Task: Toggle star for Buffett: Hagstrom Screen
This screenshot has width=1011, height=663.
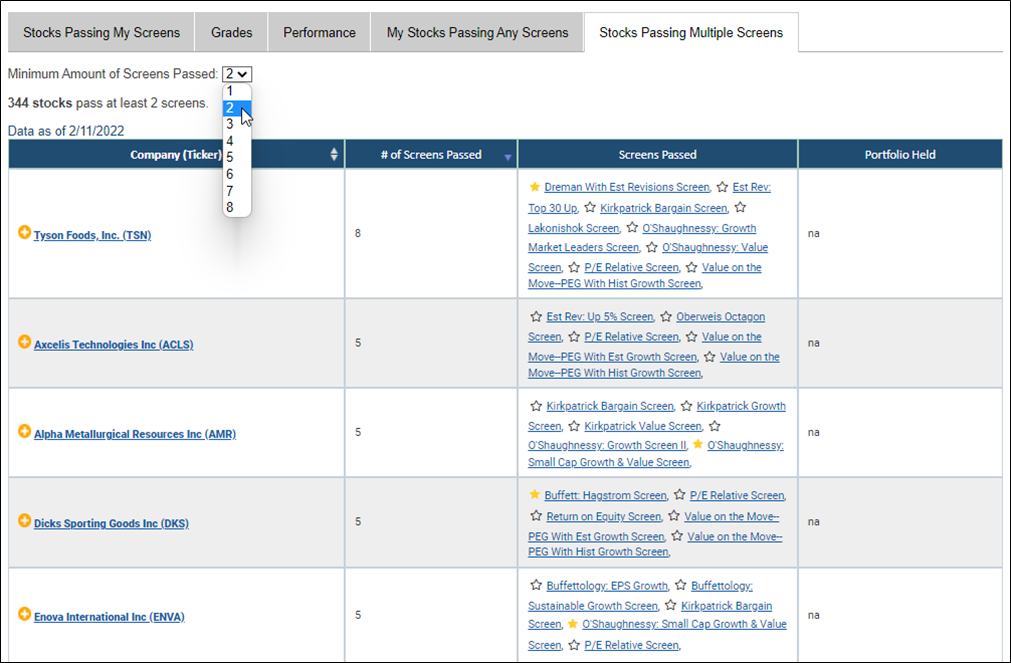Action: tap(535, 495)
